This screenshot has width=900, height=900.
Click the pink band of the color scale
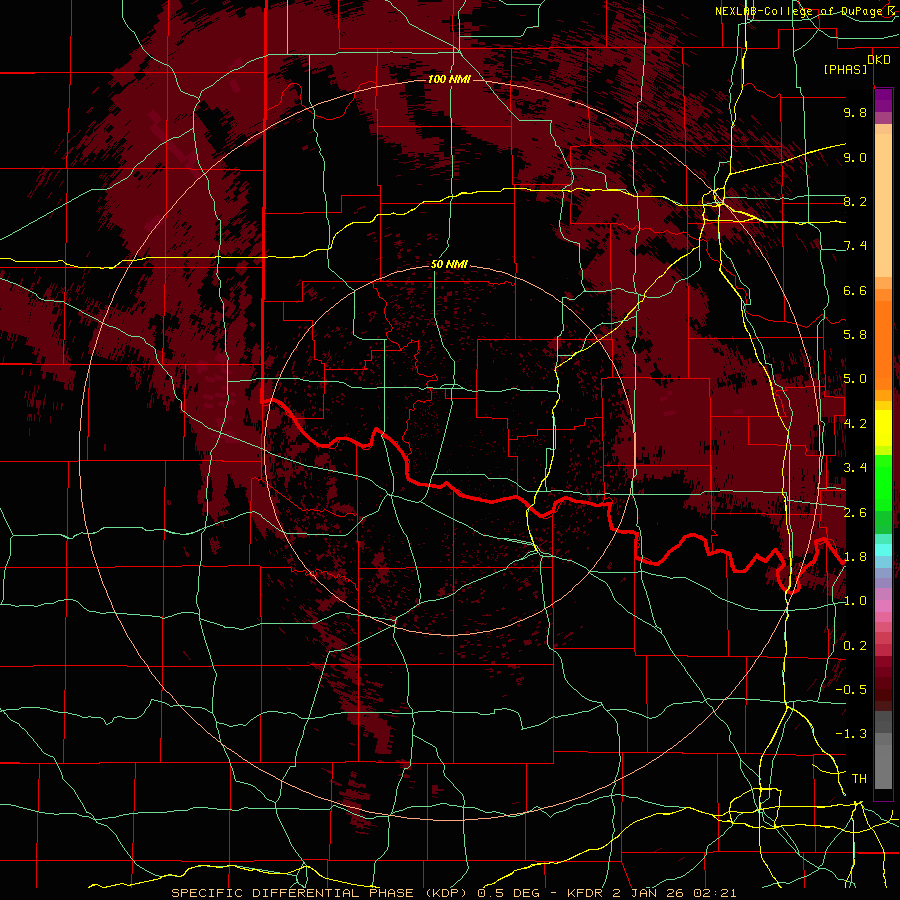coord(883,606)
